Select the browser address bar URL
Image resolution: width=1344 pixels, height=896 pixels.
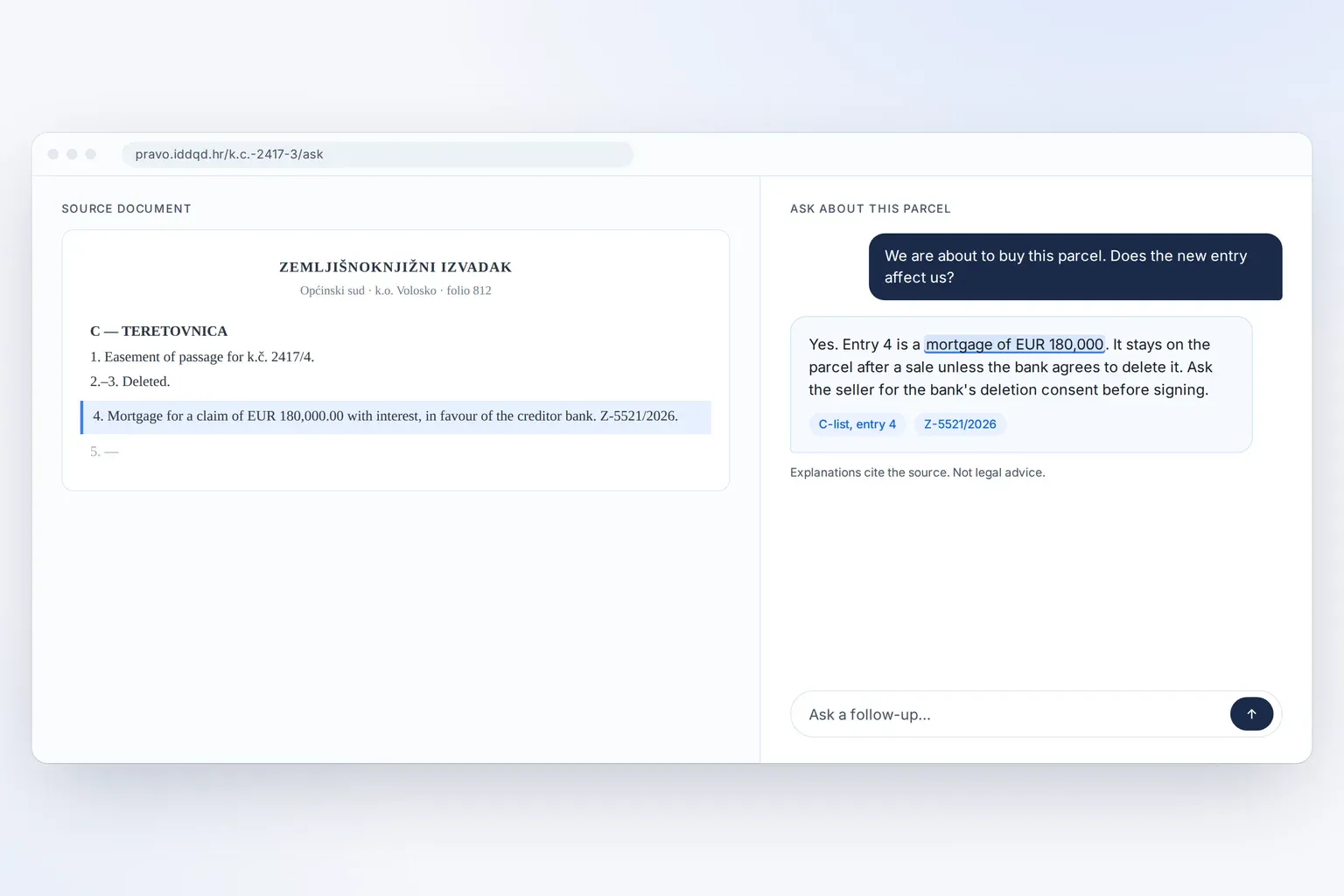377,154
